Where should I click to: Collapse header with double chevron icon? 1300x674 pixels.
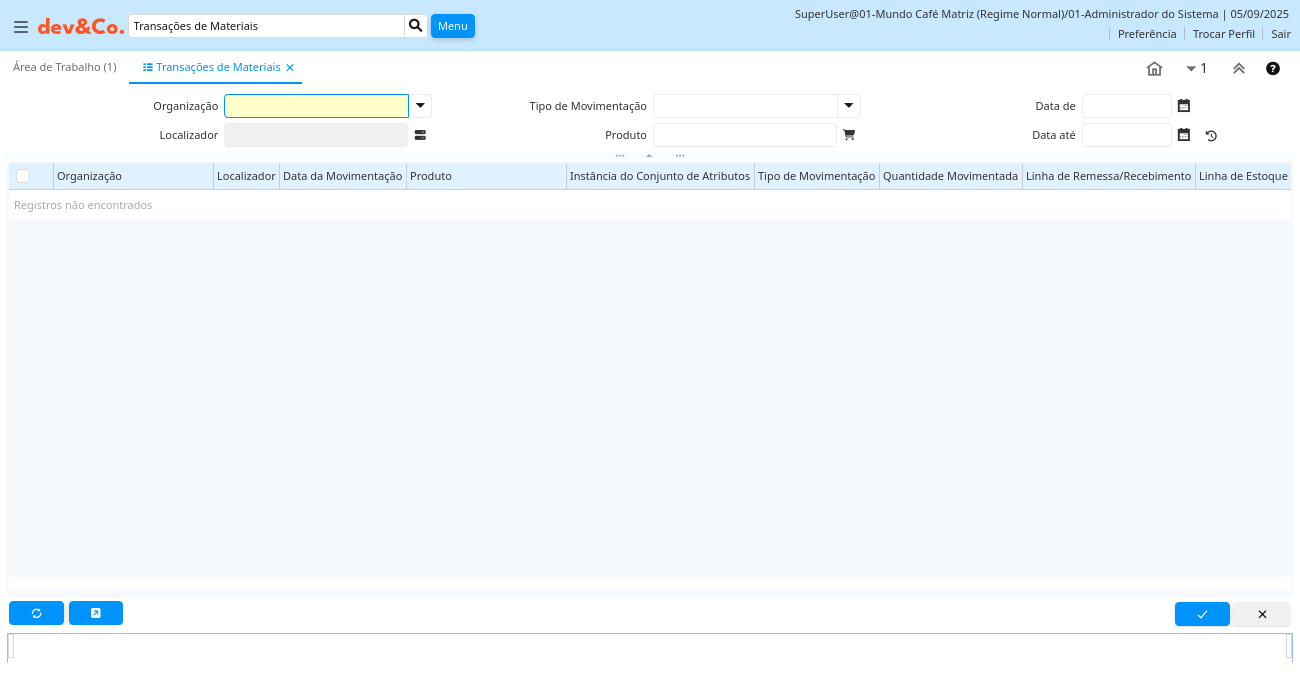pyautogui.click(x=1238, y=69)
